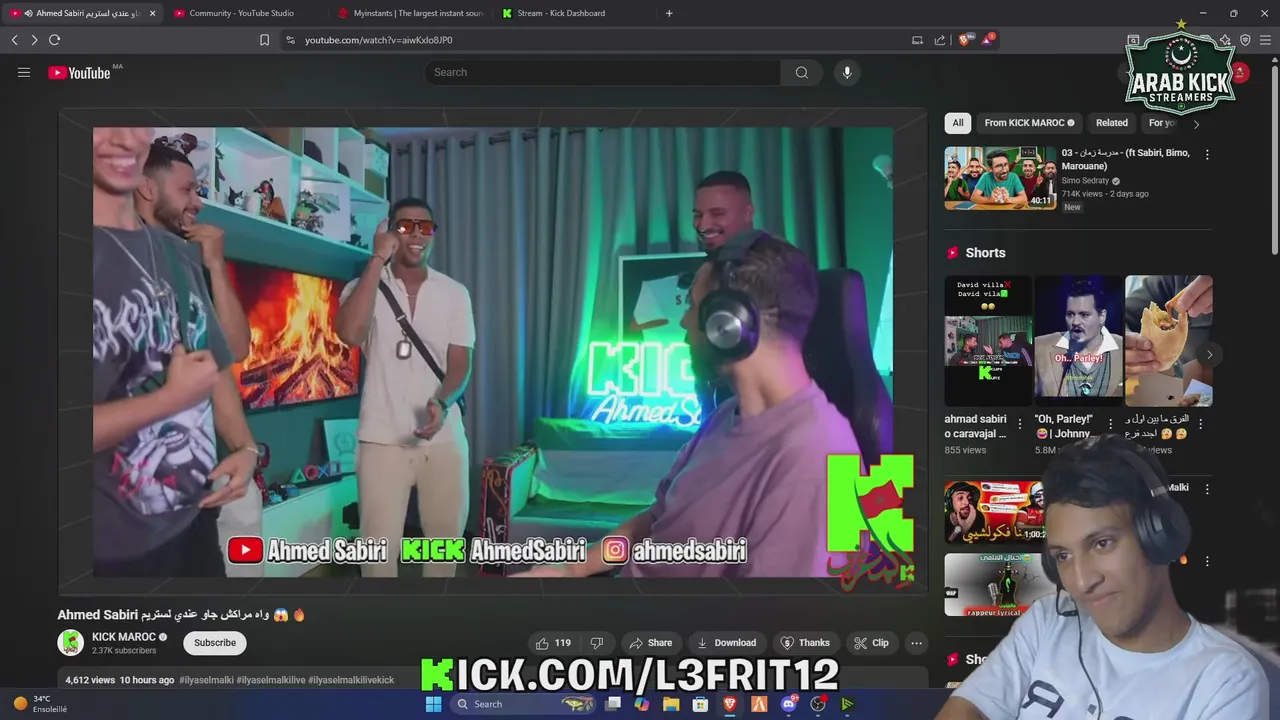The width and height of the screenshot is (1280, 720).
Task: Open OBS Studio from the taskbar
Action: 818,704
